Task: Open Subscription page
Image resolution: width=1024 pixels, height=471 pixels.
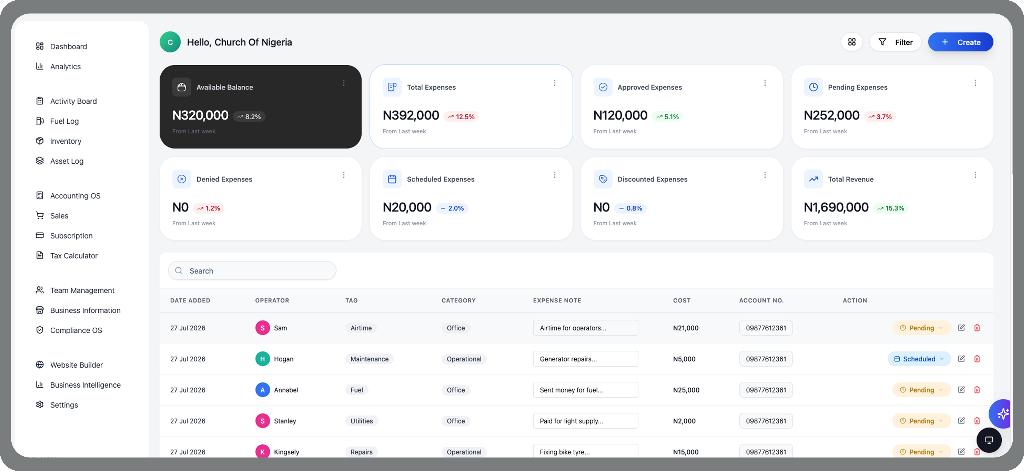Action: pyautogui.click(x=64, y=236)
